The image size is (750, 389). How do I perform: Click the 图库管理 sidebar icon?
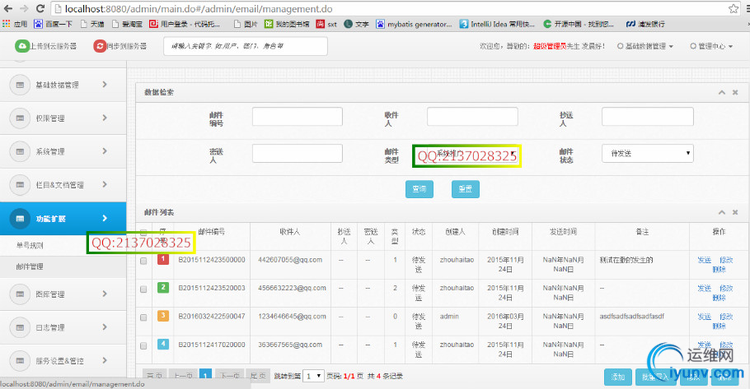click(20, 294)
